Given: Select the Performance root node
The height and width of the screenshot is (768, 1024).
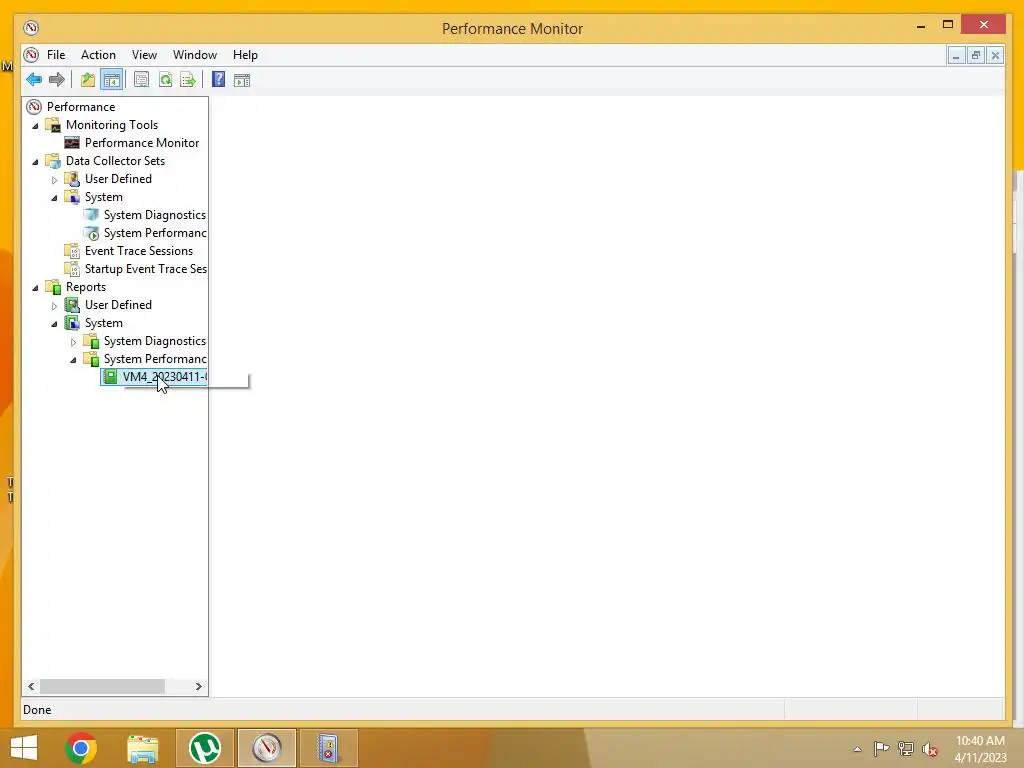Looking at the screenshot, I should pos(80,106).
